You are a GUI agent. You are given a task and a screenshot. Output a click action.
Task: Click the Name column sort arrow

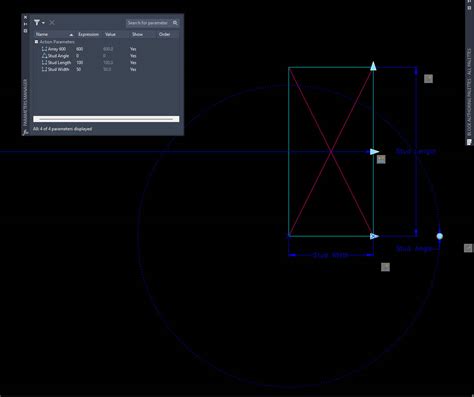coord(71,35)
